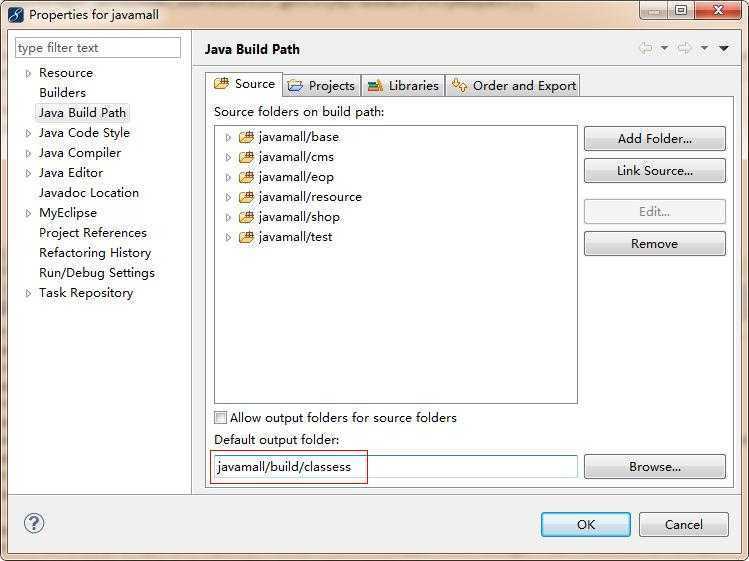Viewport: 749px width, 561px height.
Task: Switch to the Libraries tab
Action: tap(403, 86)
